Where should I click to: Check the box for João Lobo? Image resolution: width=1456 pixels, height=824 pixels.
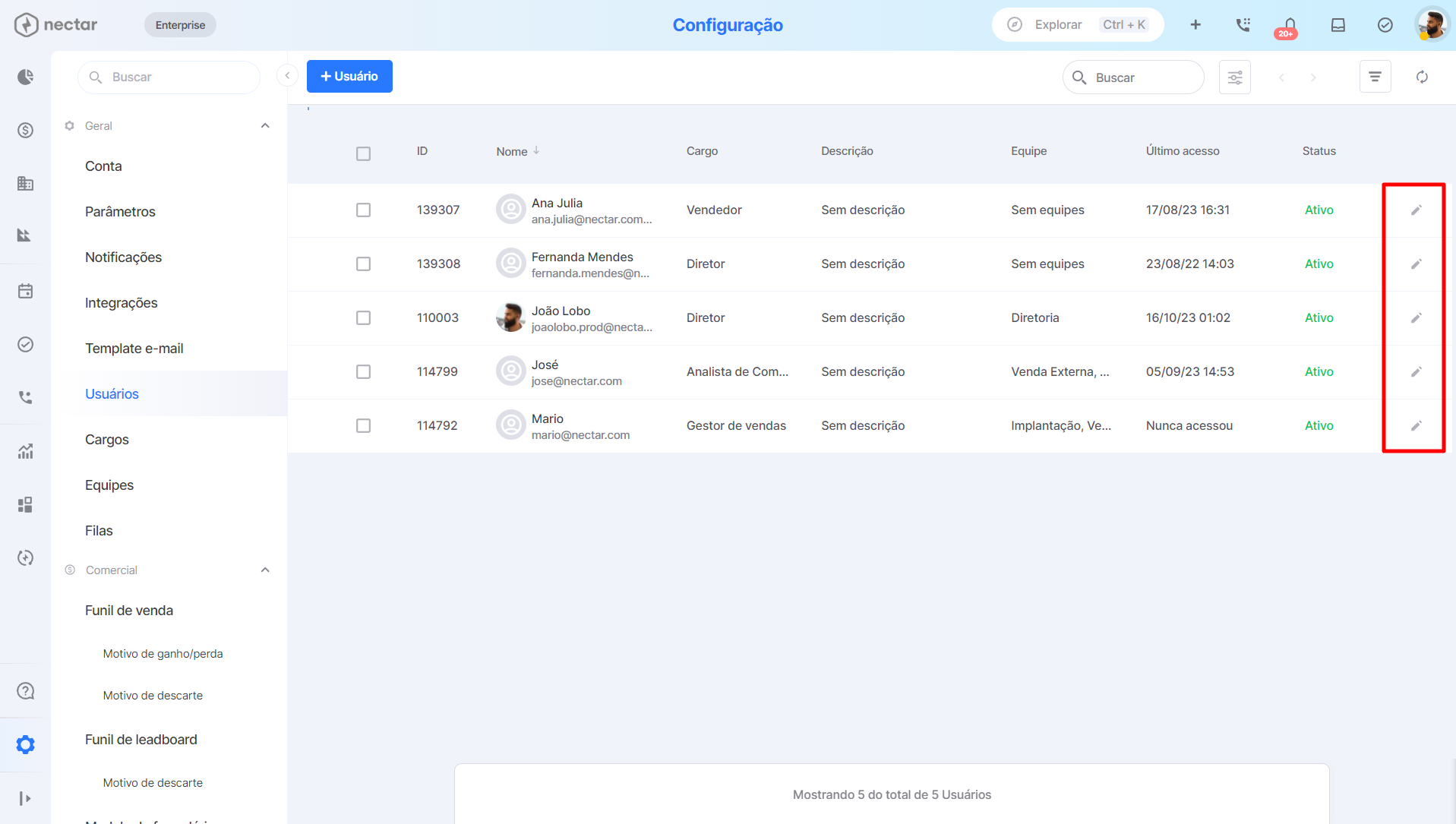tap(363, 317)
